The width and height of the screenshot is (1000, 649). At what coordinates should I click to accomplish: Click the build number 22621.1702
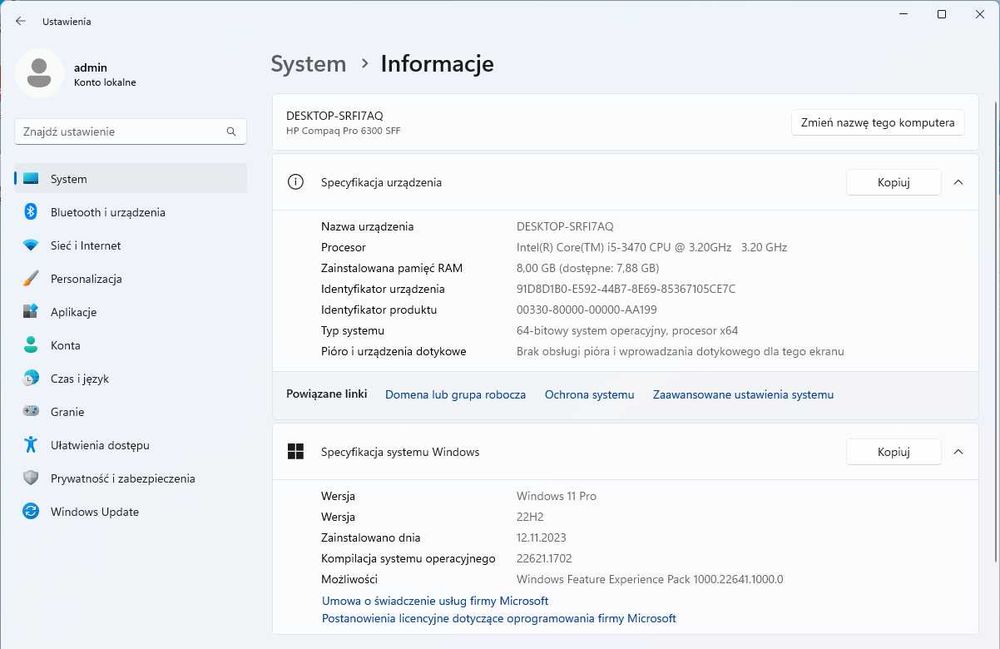pos(544,558)
